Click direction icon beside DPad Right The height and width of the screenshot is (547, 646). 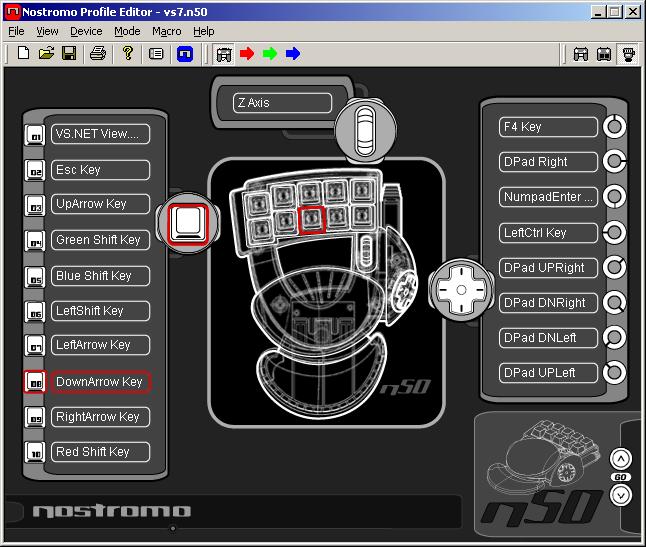pyautogui.click(x=614, y=161)
